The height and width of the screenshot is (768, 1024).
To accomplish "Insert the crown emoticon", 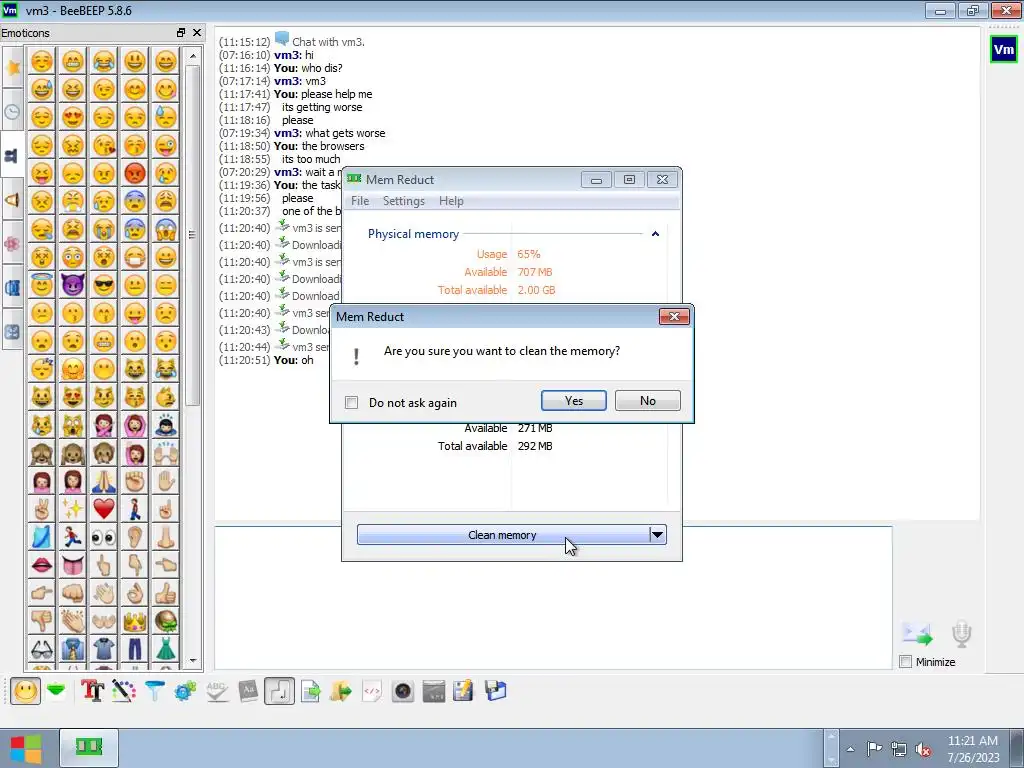I will (x=135, y=620).
